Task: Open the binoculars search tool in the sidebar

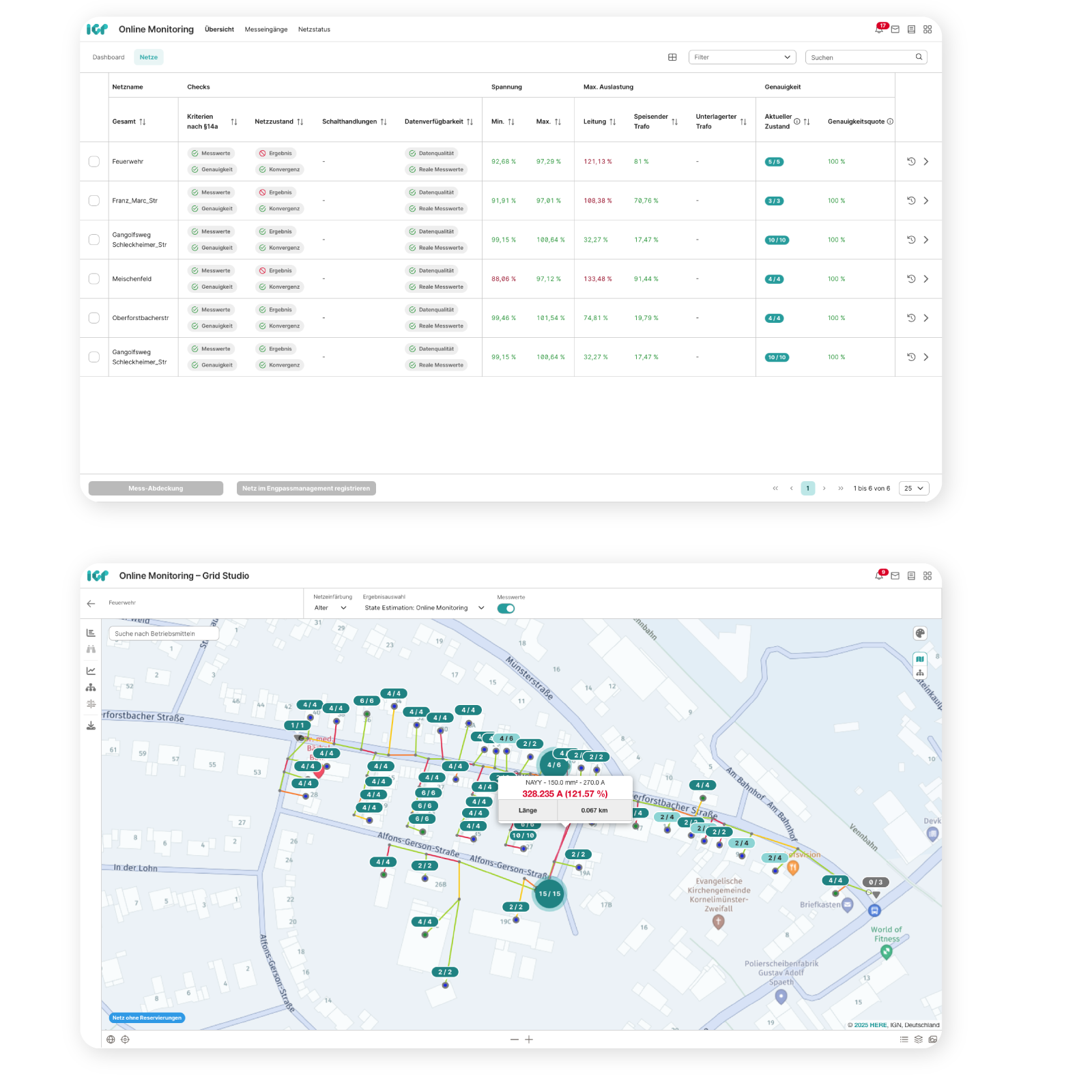Action: 91,649
